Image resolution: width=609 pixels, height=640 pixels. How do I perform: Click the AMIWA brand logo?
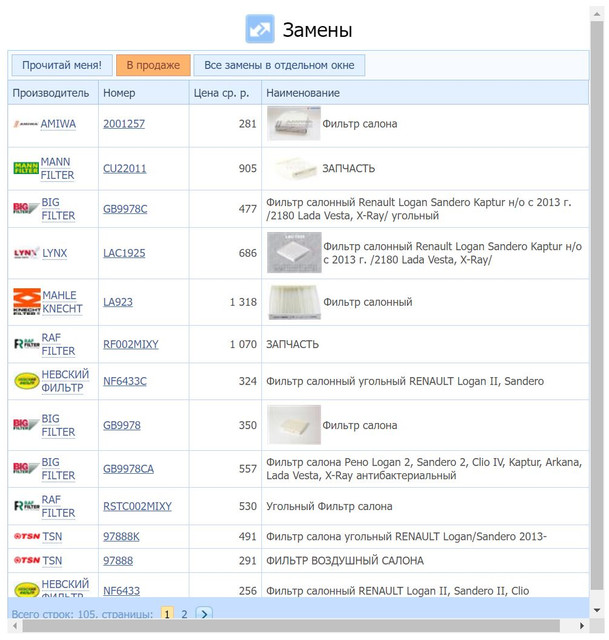point(26,124)
